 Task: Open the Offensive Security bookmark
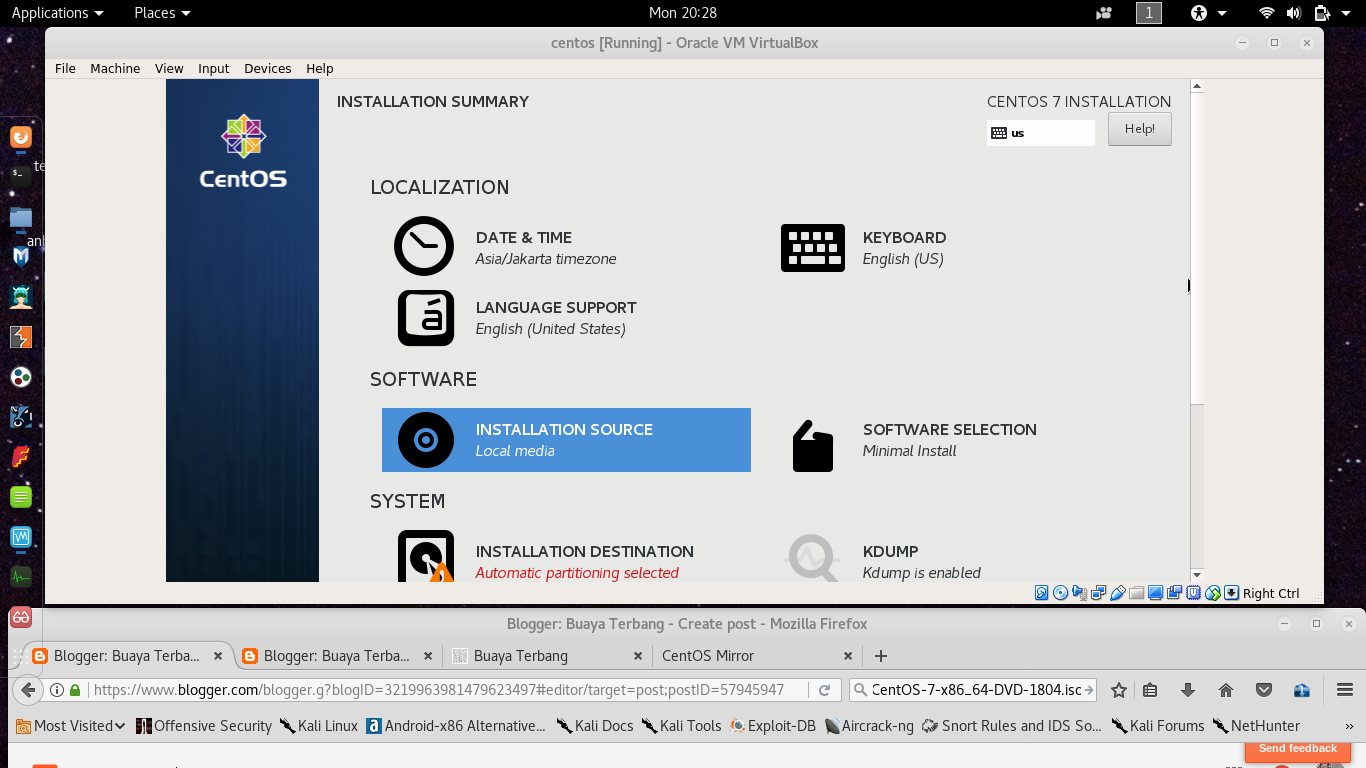(x=204, y=726)
